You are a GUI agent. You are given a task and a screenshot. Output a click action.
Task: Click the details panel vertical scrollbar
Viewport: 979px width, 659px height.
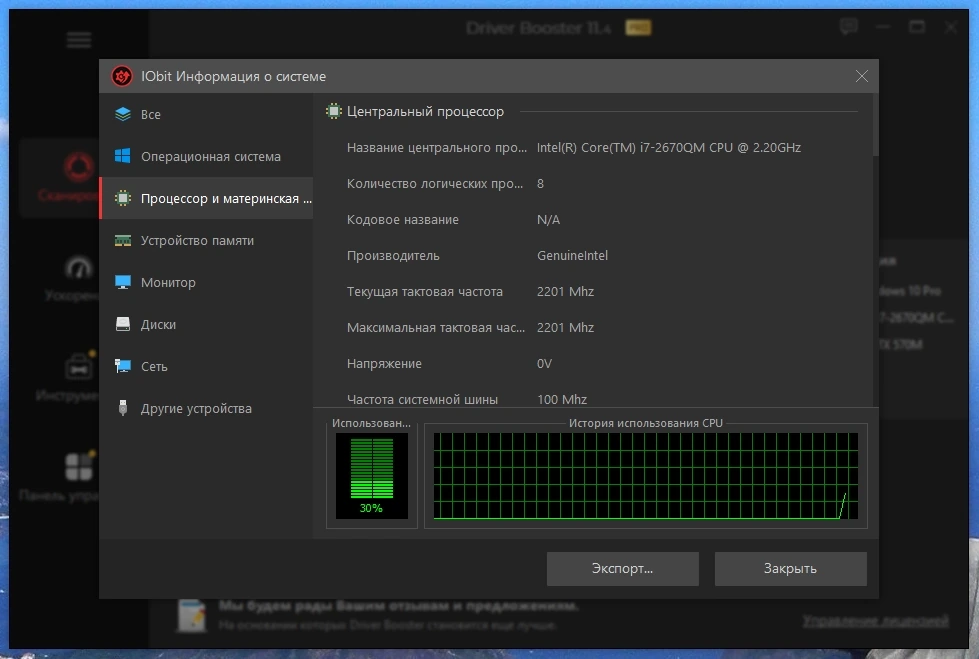875,125
